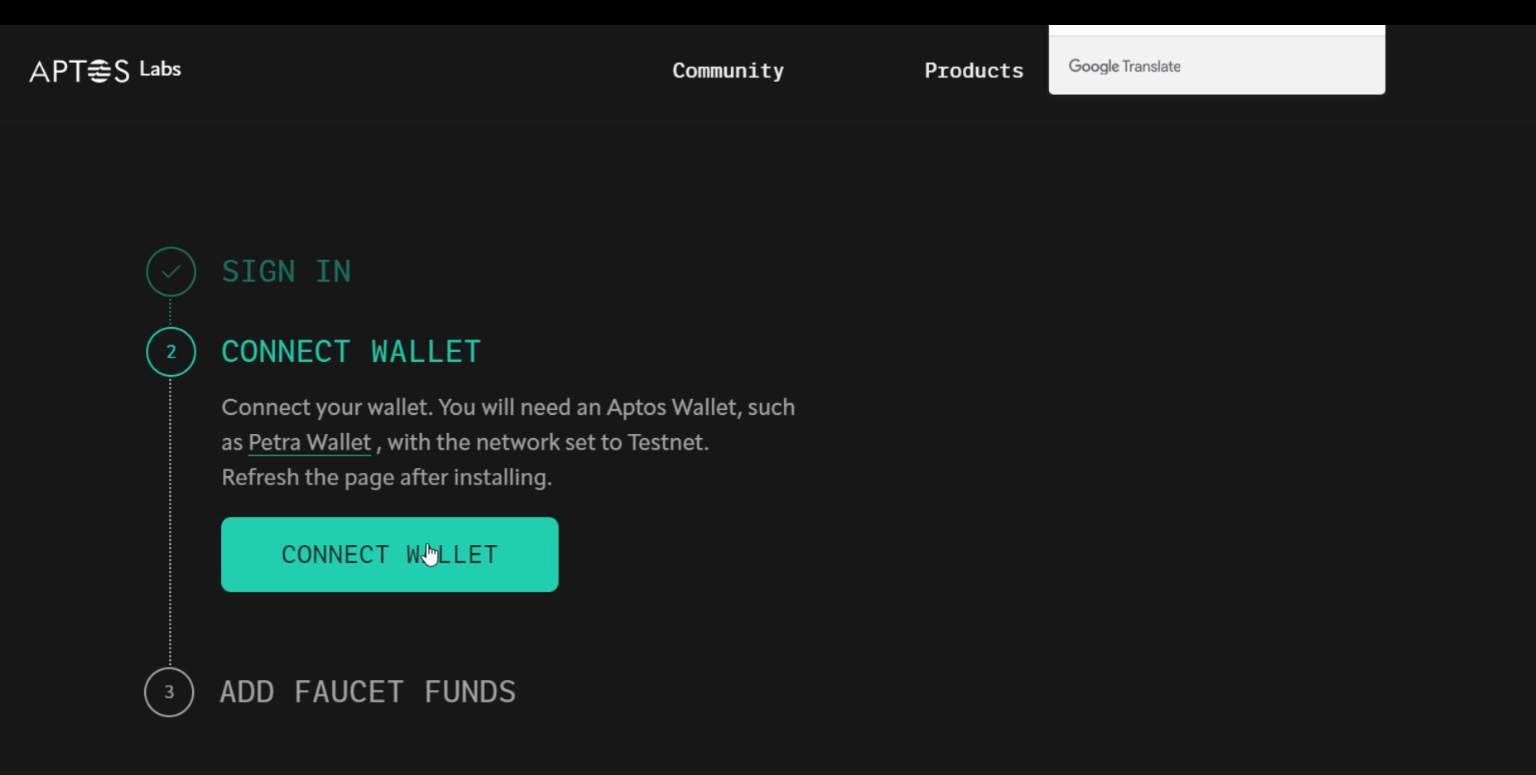Select the SIGN IN step heading
Image resolution: width=1536 pixels, height=775 pixels.
pos(286,271)
